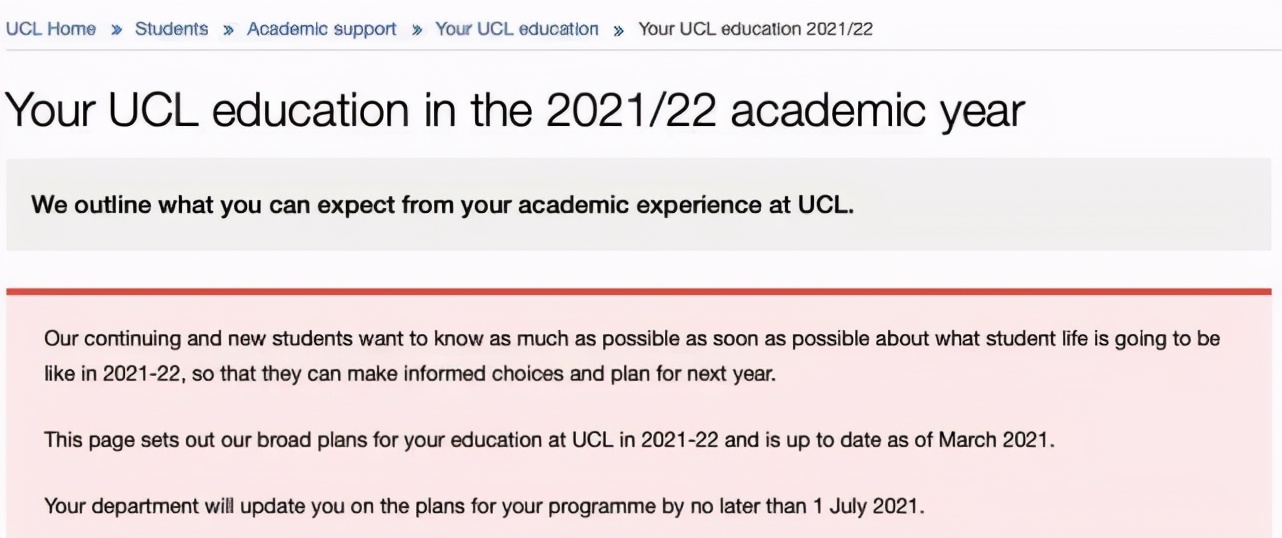Viewport: 1282px width, 538px height.
Task: Click the sentence 'This page sets out our broad plans'
Action: [549, 441]
